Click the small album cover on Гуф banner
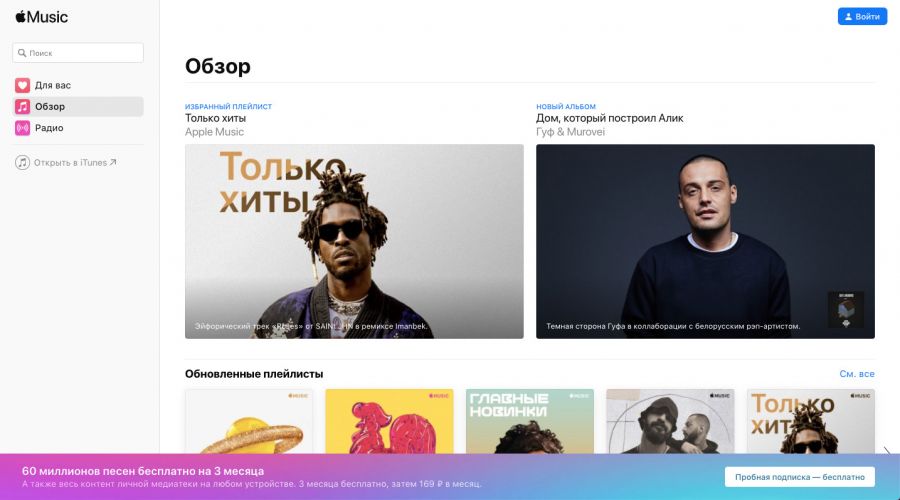The width and height of the screenshot is (900, 500). point(845,309)
